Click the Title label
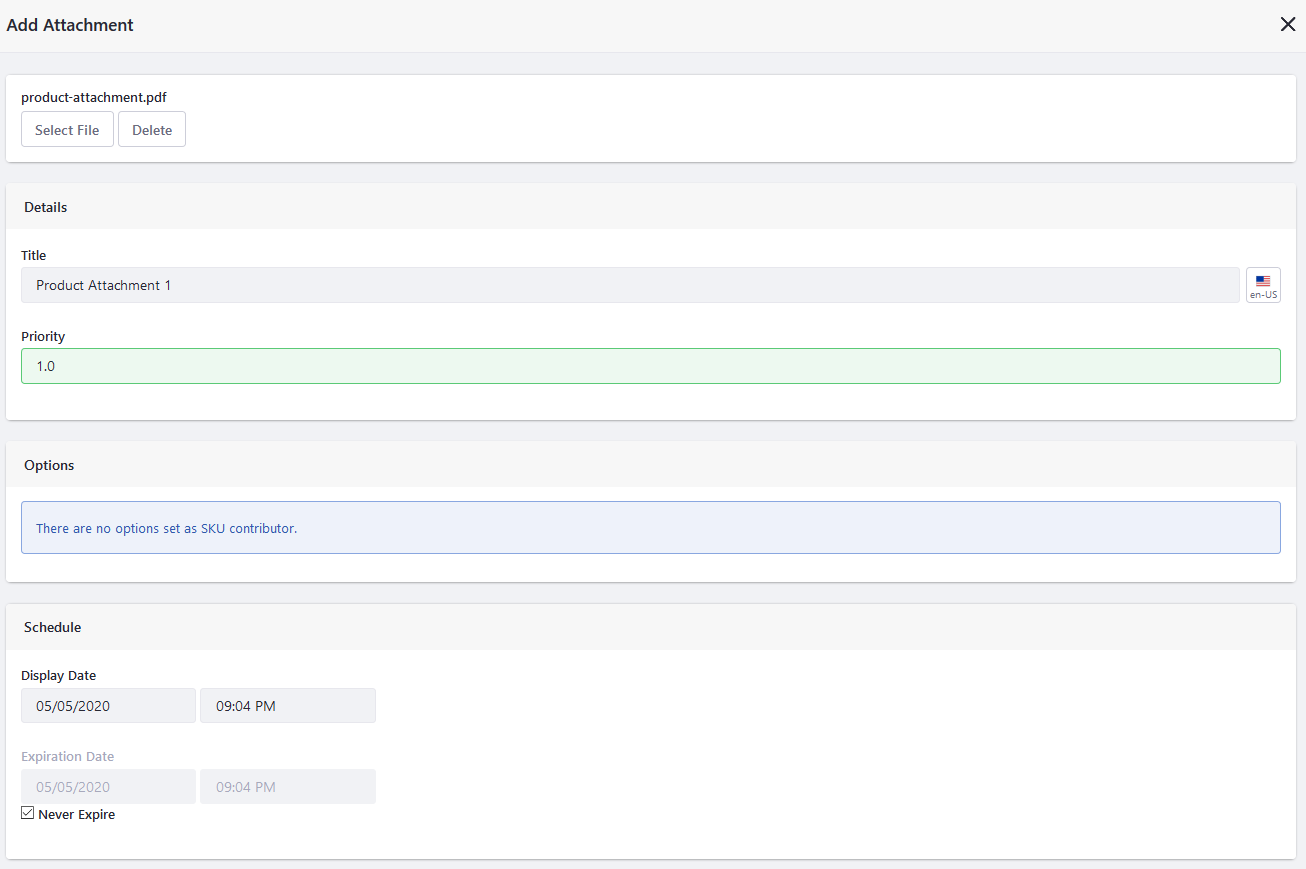1306x869 pixels. tap(34, 255)
